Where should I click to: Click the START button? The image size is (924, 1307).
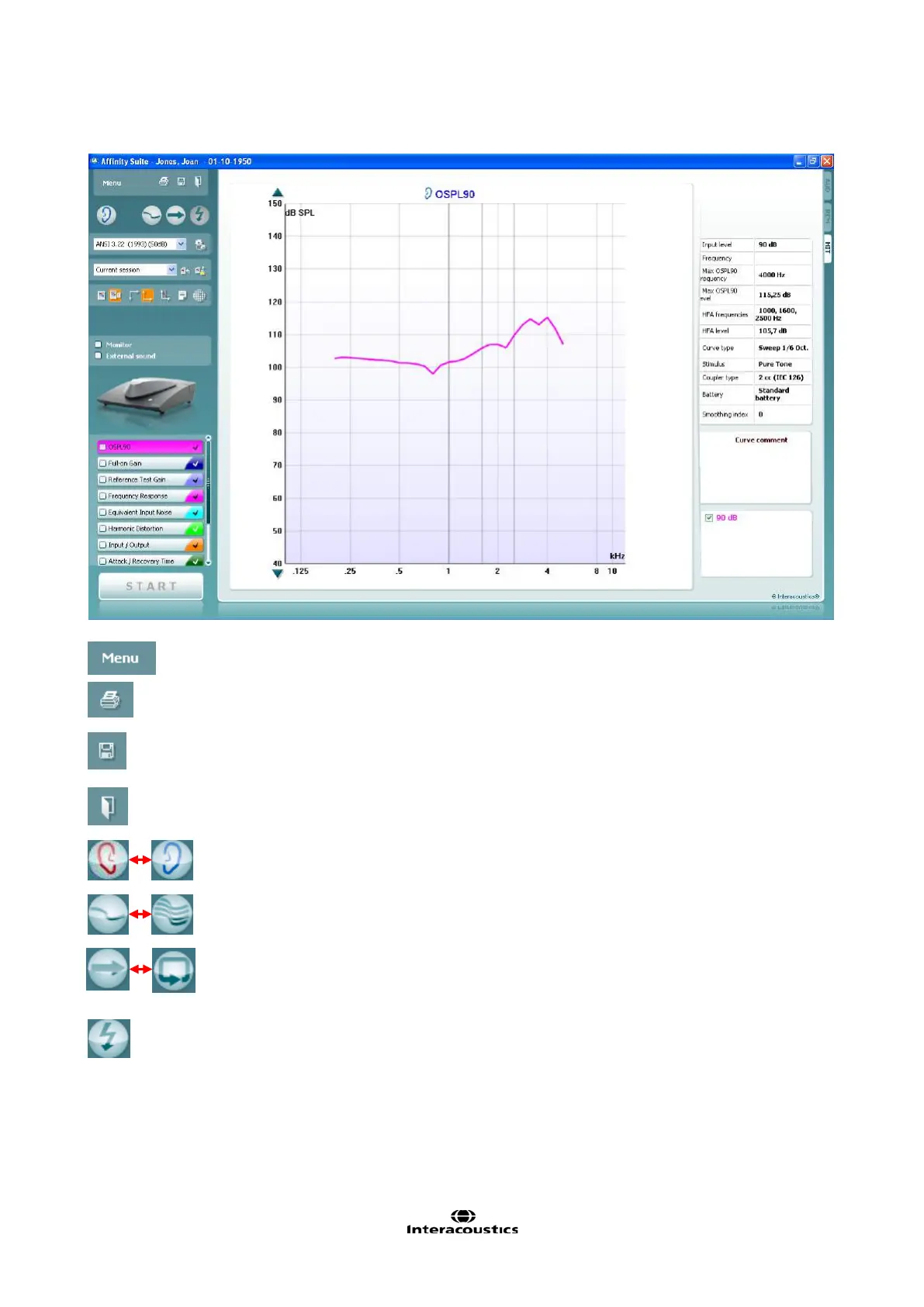click(x=151, y=586)
